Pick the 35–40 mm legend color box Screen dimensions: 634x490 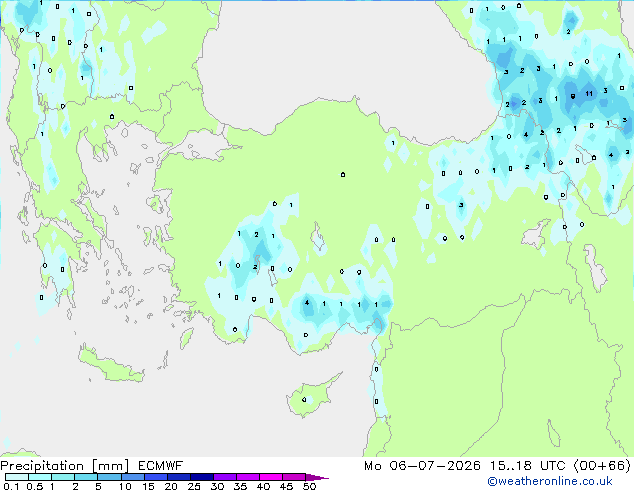(247, 477)
